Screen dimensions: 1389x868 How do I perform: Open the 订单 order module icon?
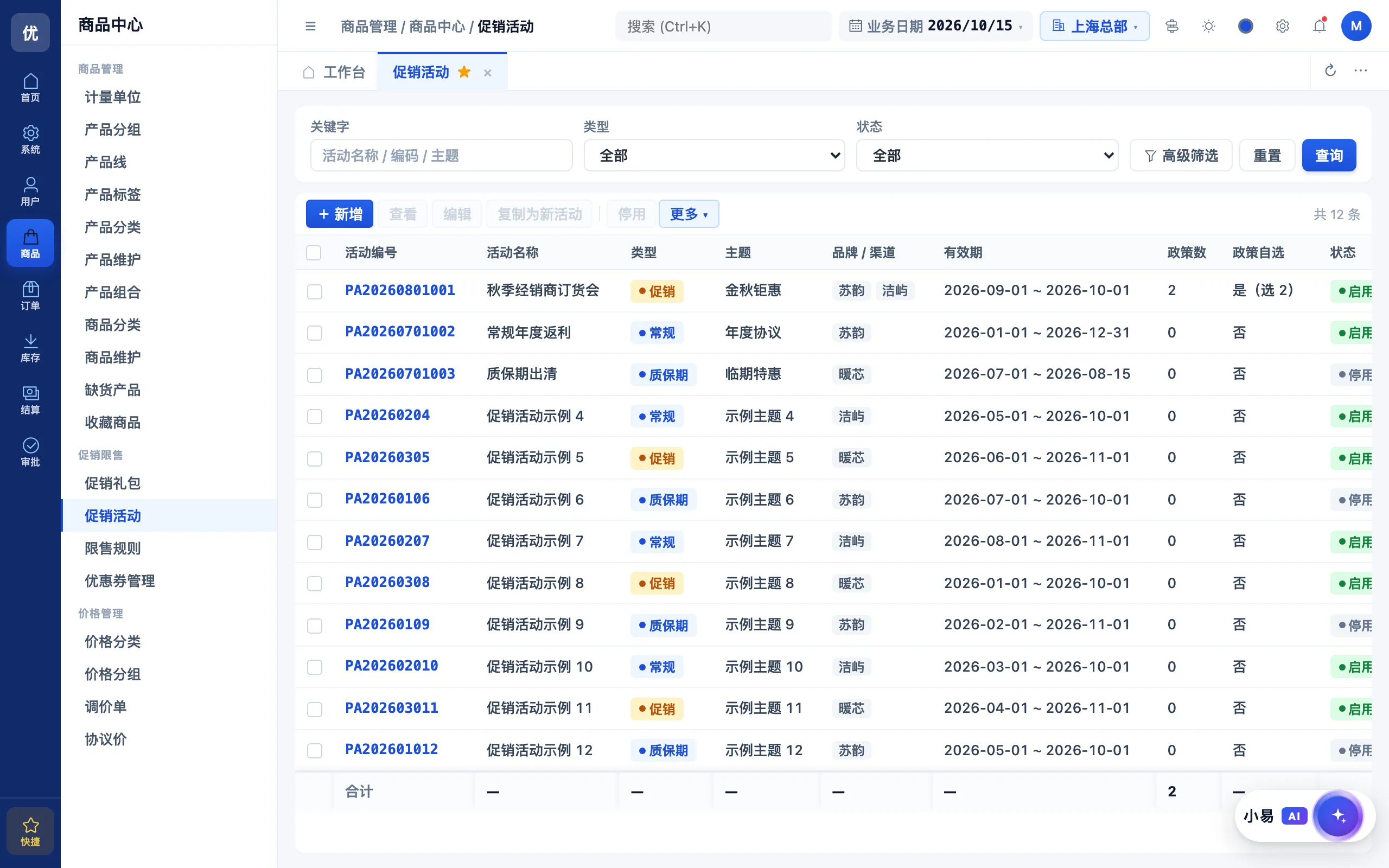coord(30,296)
